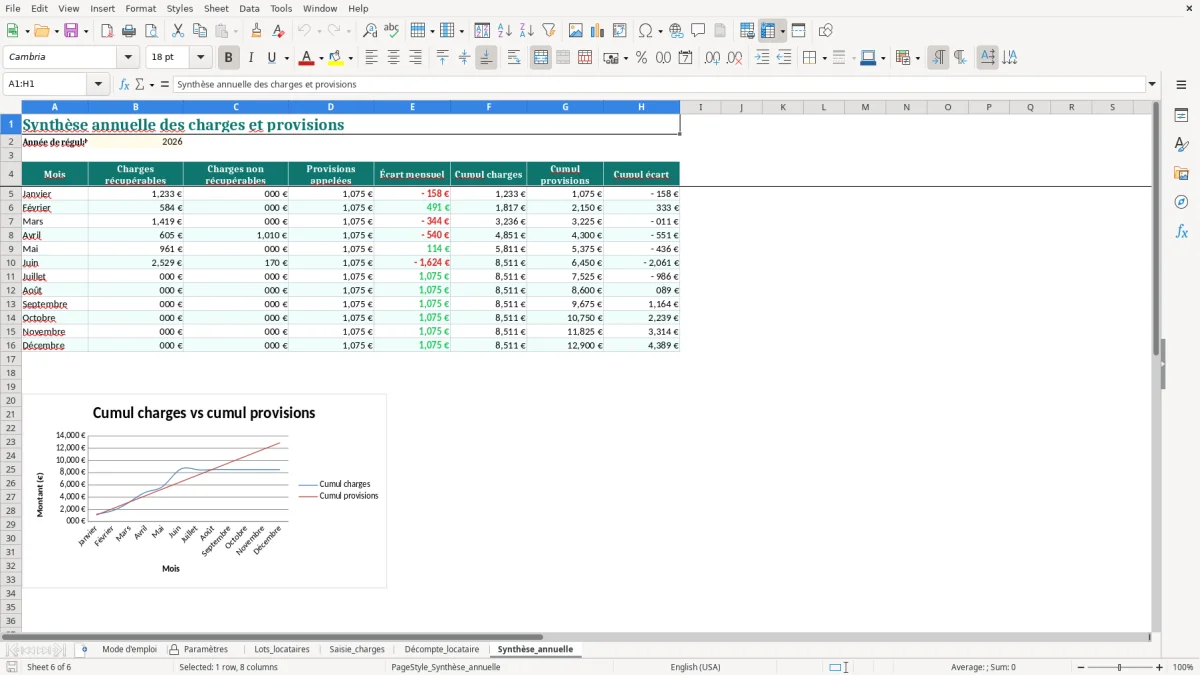Click Add Decimal Place icon
Image resolution: width=1200 pixels, height=675 pixels.
tap(712, 58)
